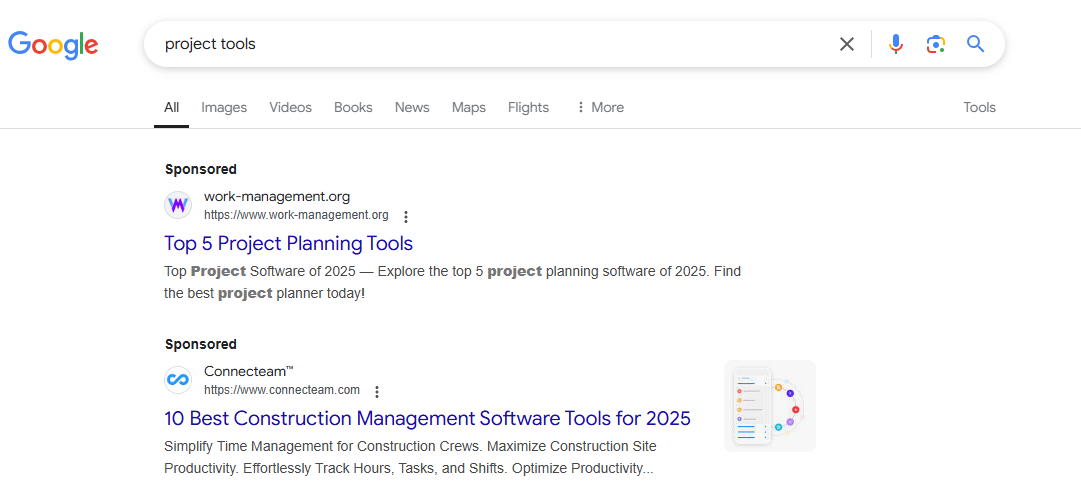The height and width of the screenshot is (495, 1081).
Task: Go to the Maps tab
Action: click(x=468, y=107)
